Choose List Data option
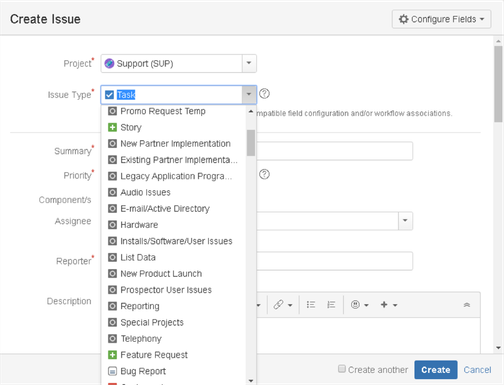Screen dimensions: 504x385 pyautogui.click(x=173, y=257)
